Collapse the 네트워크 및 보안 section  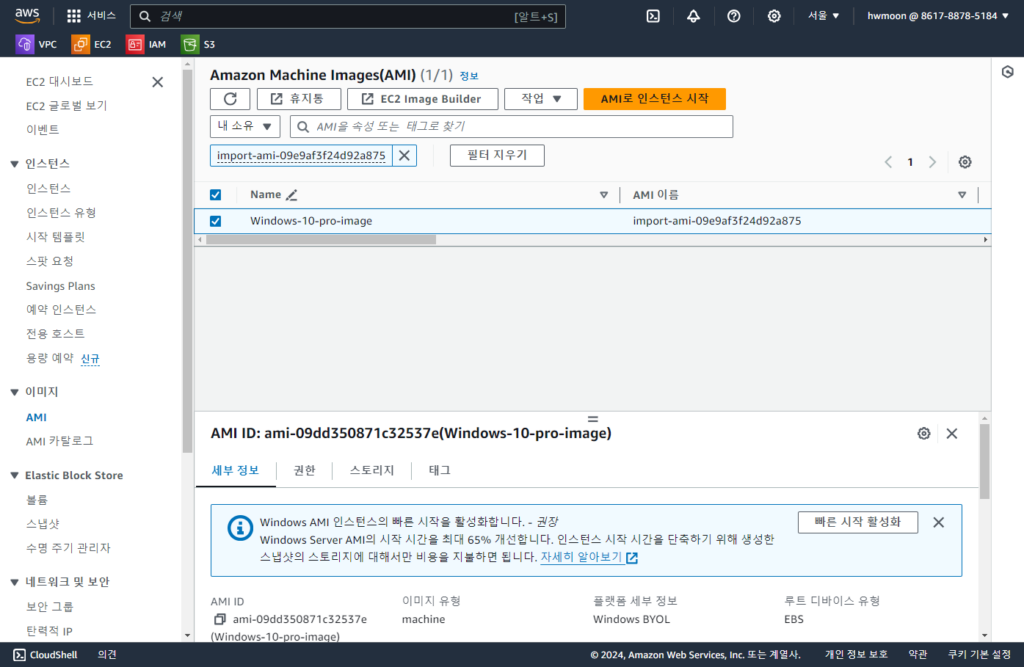click(x=14, y=582)
